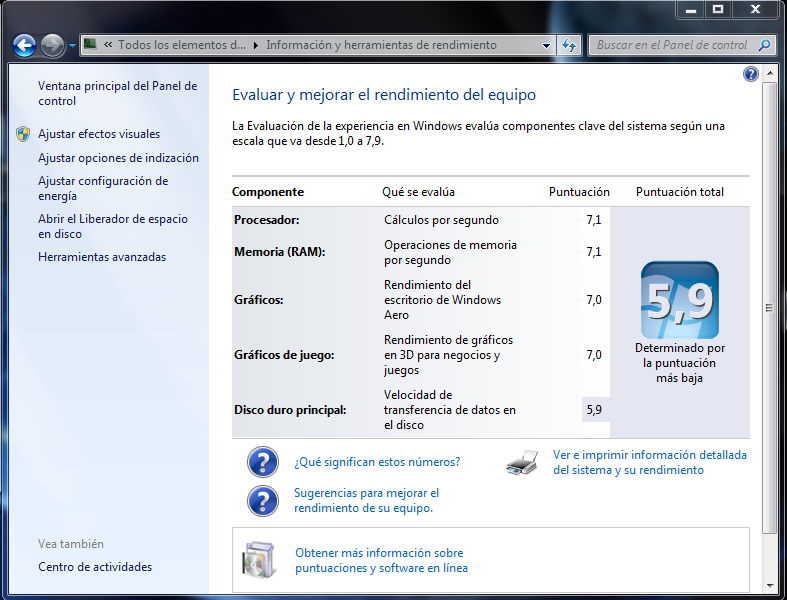Open '¿Qué significan estos números?' link
Viewport: 787px width, 600px height.
tap(377, 462)
